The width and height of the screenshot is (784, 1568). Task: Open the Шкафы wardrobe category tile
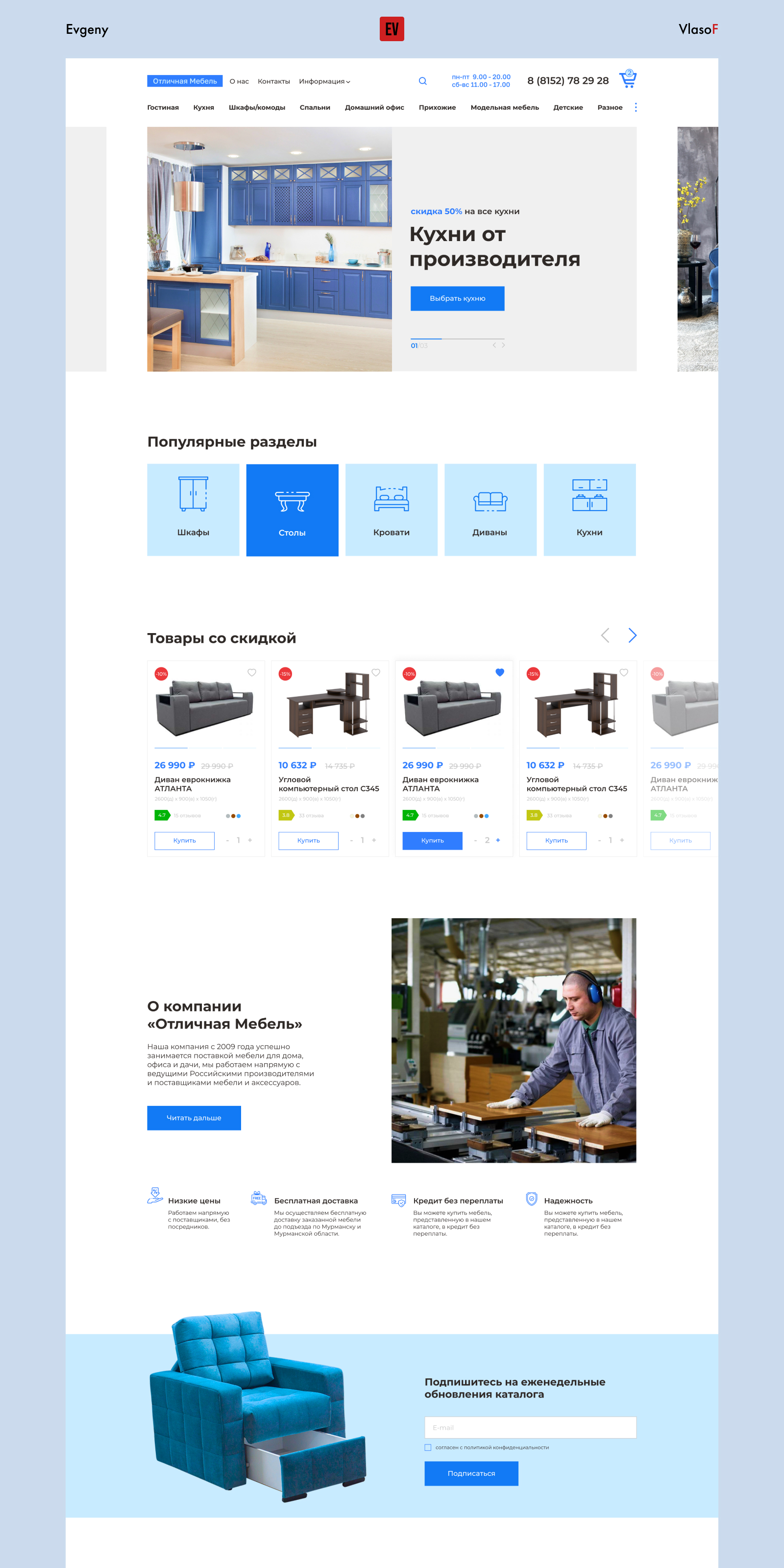coord(193,510)
